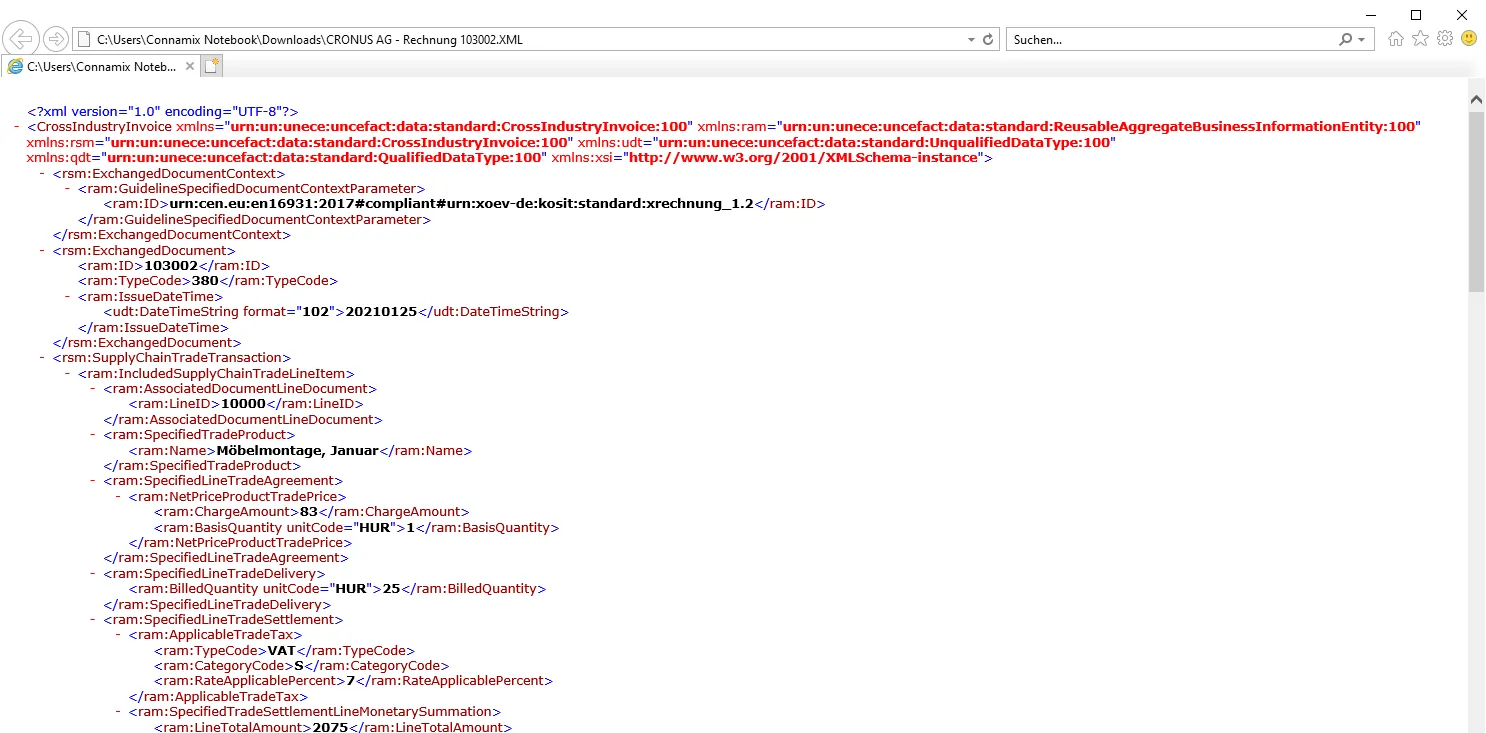Close the current XML tab
This screenshot has height=733, width=1486.
click(x=190, y=67)
